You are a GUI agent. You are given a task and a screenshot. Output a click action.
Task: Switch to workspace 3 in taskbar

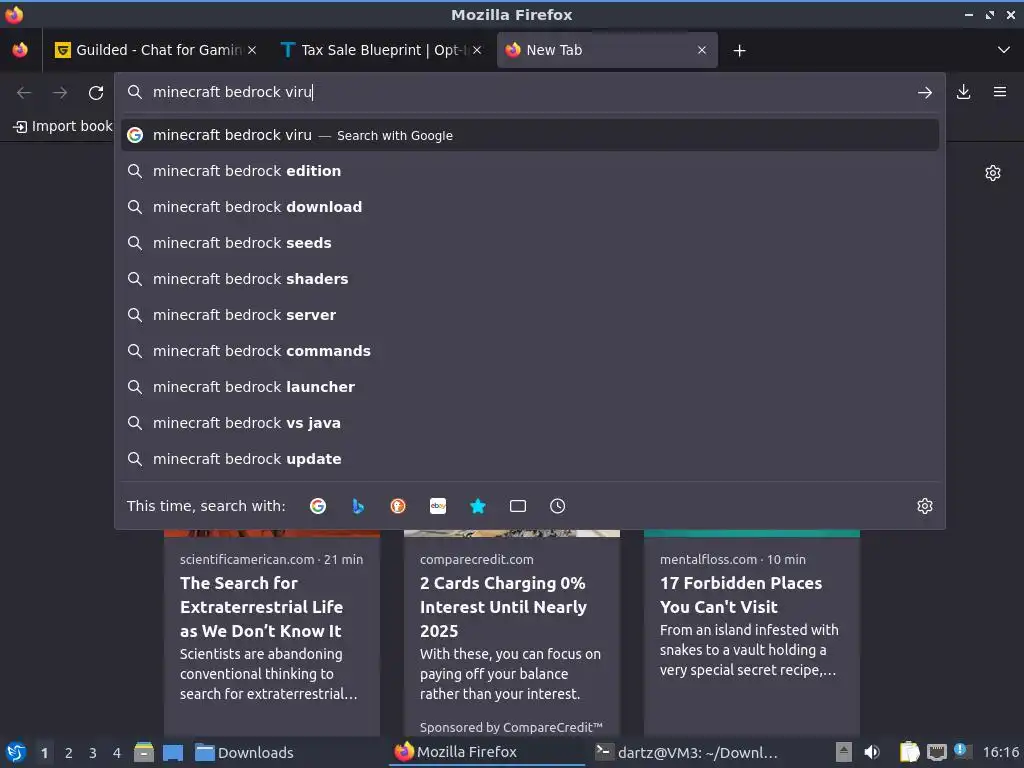(x=93, y=753)
